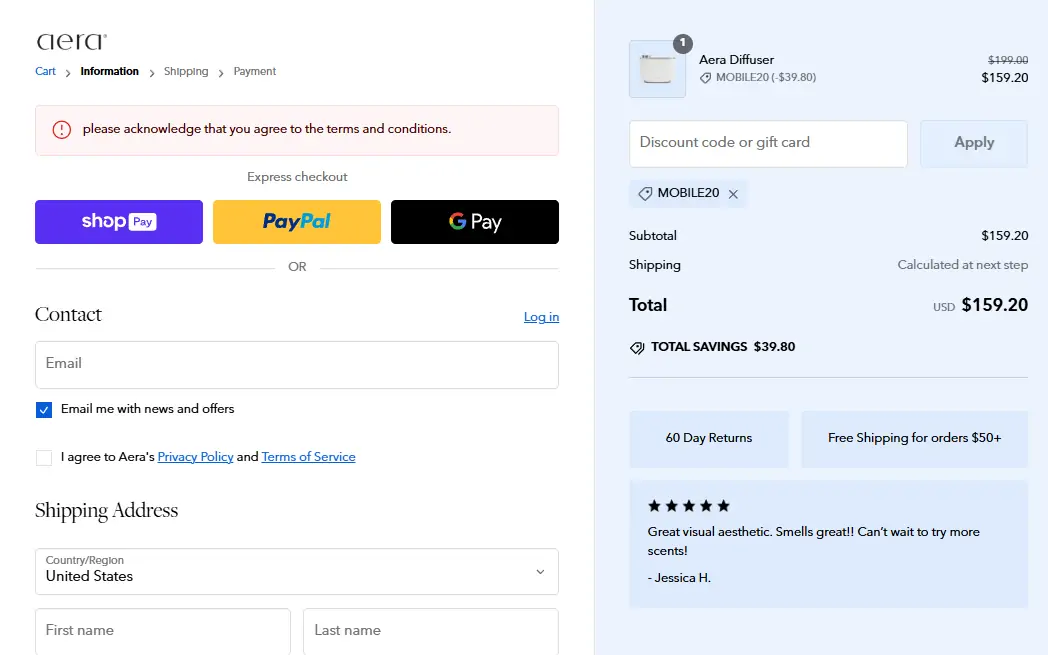The height and width of the screenshot is (655, 1048).
Task: Open the Privacy Policy link
Action: pos(195,457)
